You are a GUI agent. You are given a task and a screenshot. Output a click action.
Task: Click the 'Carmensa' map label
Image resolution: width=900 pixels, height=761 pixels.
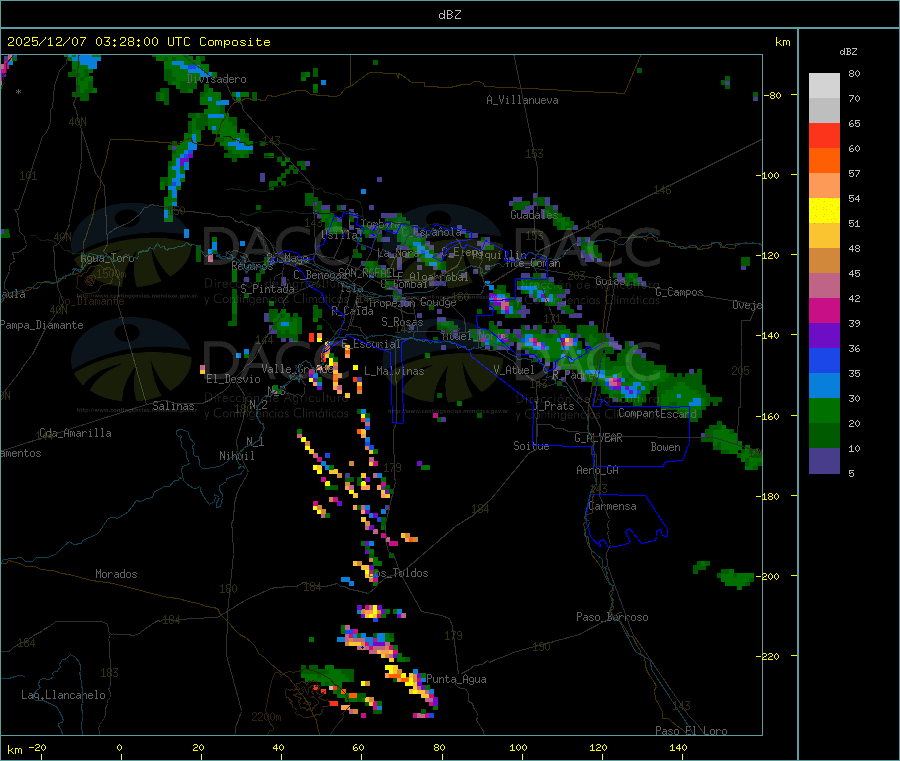coord(612,506)
